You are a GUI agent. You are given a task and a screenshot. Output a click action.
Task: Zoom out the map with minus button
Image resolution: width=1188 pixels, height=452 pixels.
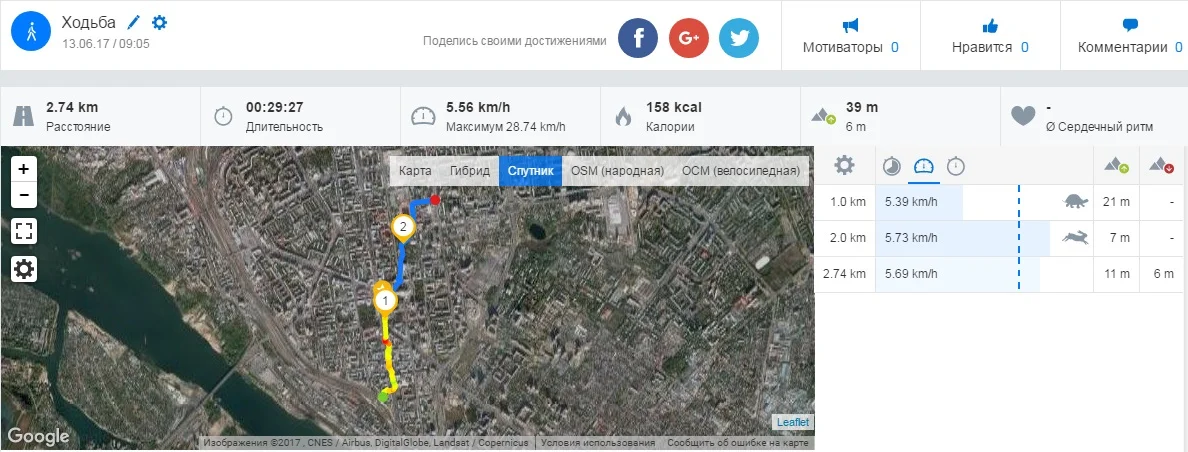coord(24,195)
